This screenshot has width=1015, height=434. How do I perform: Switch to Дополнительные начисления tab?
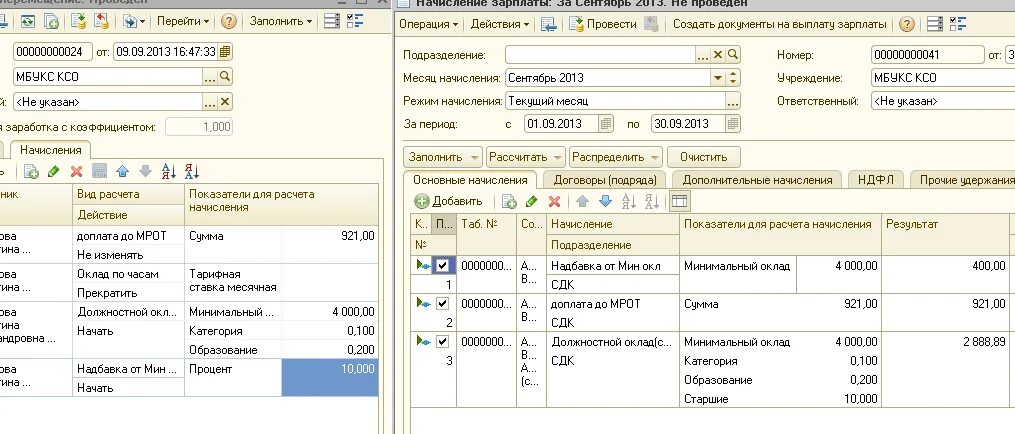tap(757, 180)
